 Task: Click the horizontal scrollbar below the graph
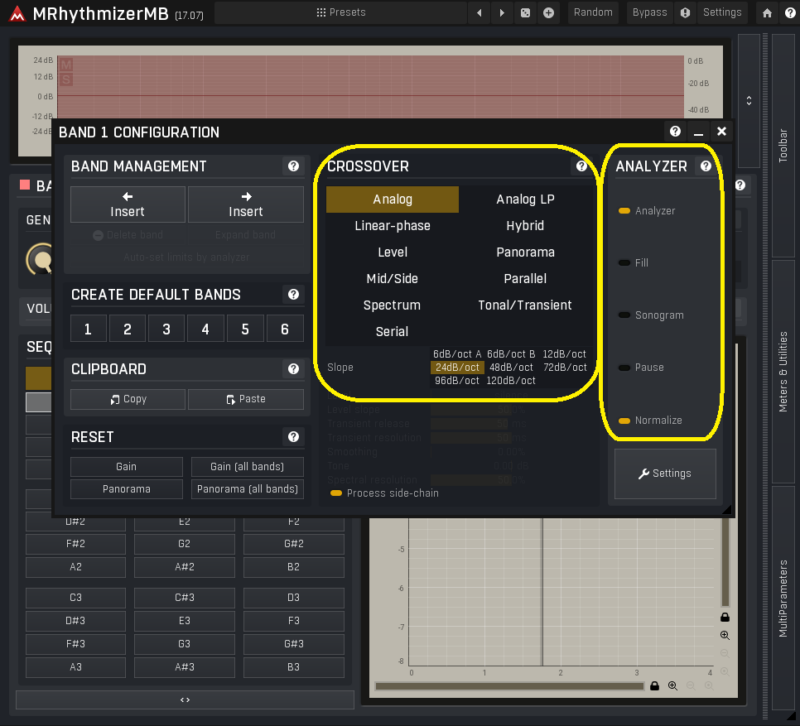pyautogui.click(x=510, y=686)
